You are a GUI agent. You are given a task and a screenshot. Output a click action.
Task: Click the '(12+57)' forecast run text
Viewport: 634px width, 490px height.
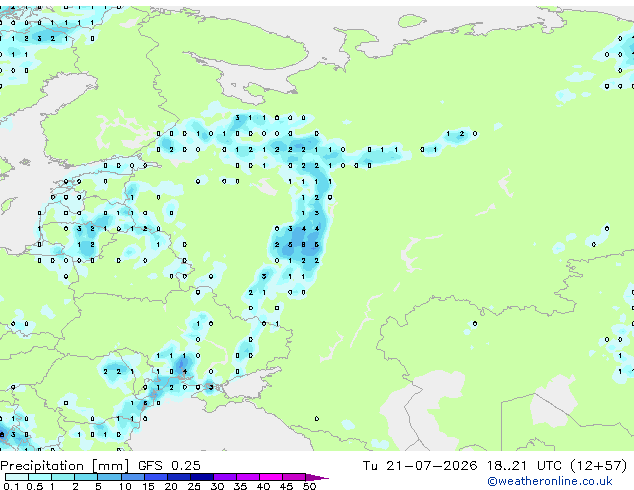pyautogui.click(x=599, y=466)
